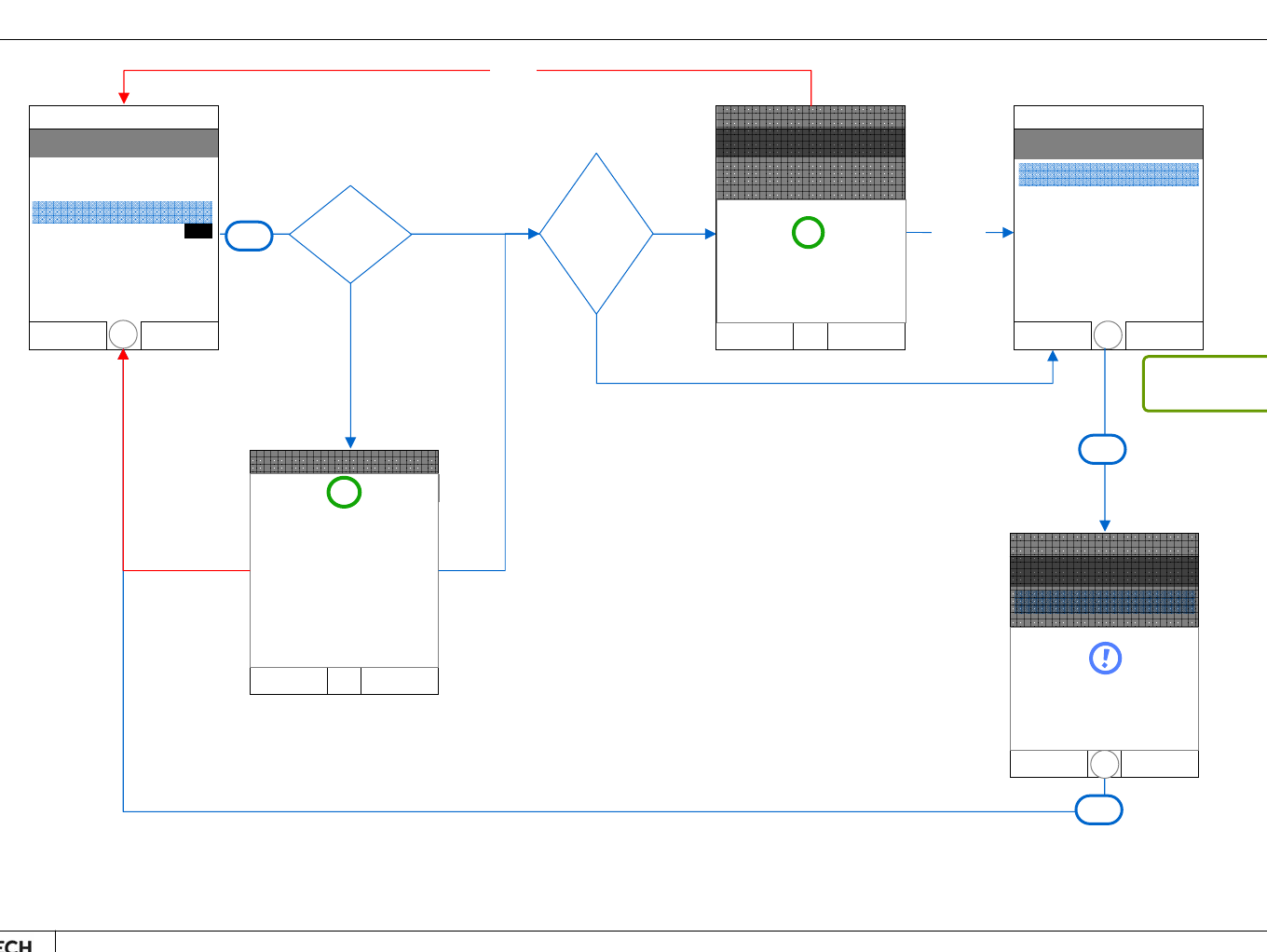Click the small black rectangle beside the blue row
Screen dimensions: 1267x952
198,231
